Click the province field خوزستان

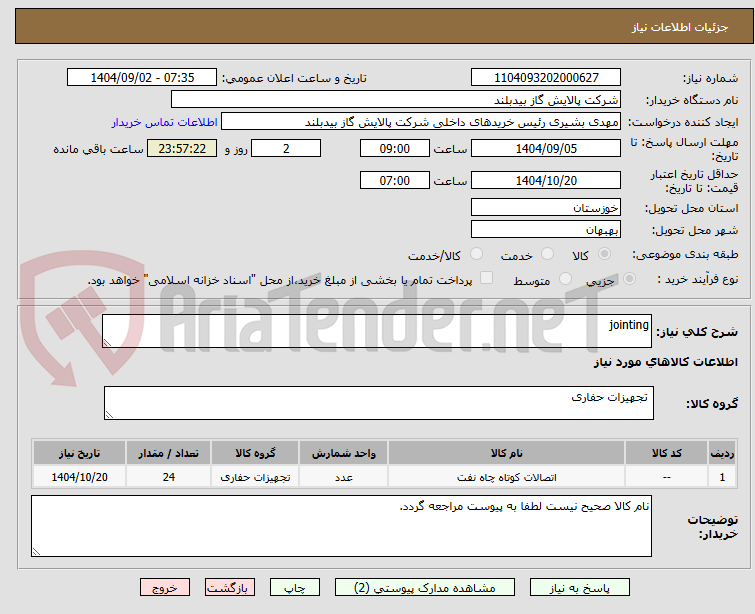tap(546, 208)
